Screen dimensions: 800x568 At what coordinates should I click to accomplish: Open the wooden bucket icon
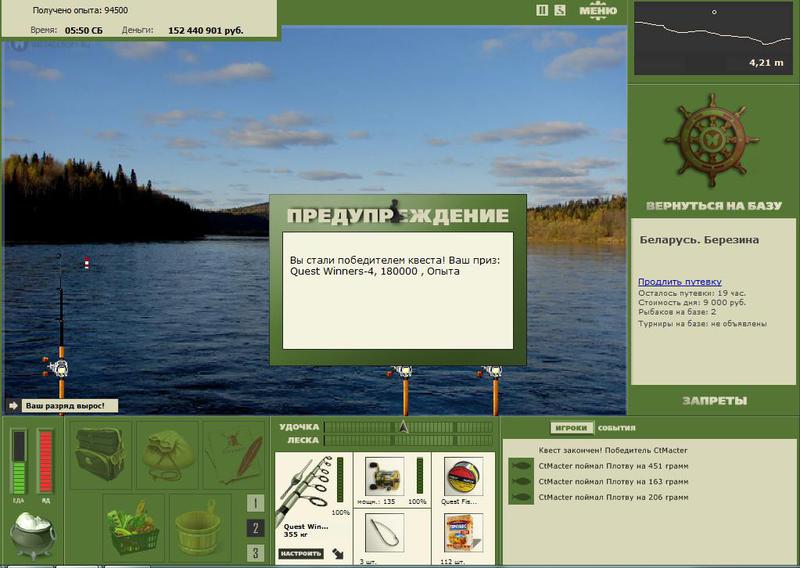pos(200,528)
